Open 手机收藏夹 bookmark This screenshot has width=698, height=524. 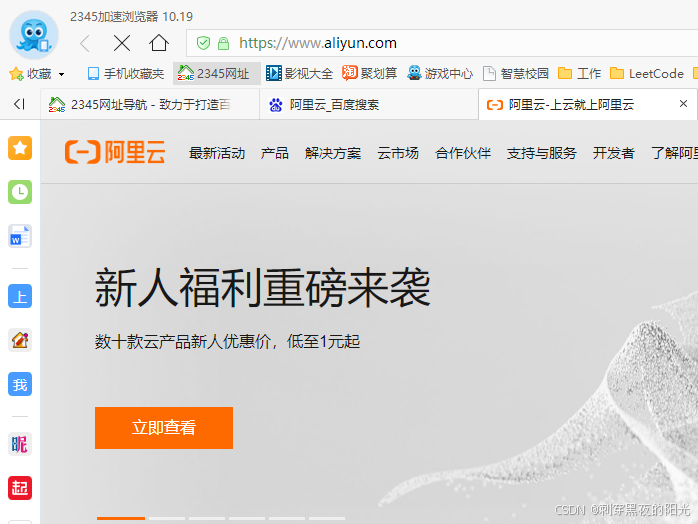126,73
